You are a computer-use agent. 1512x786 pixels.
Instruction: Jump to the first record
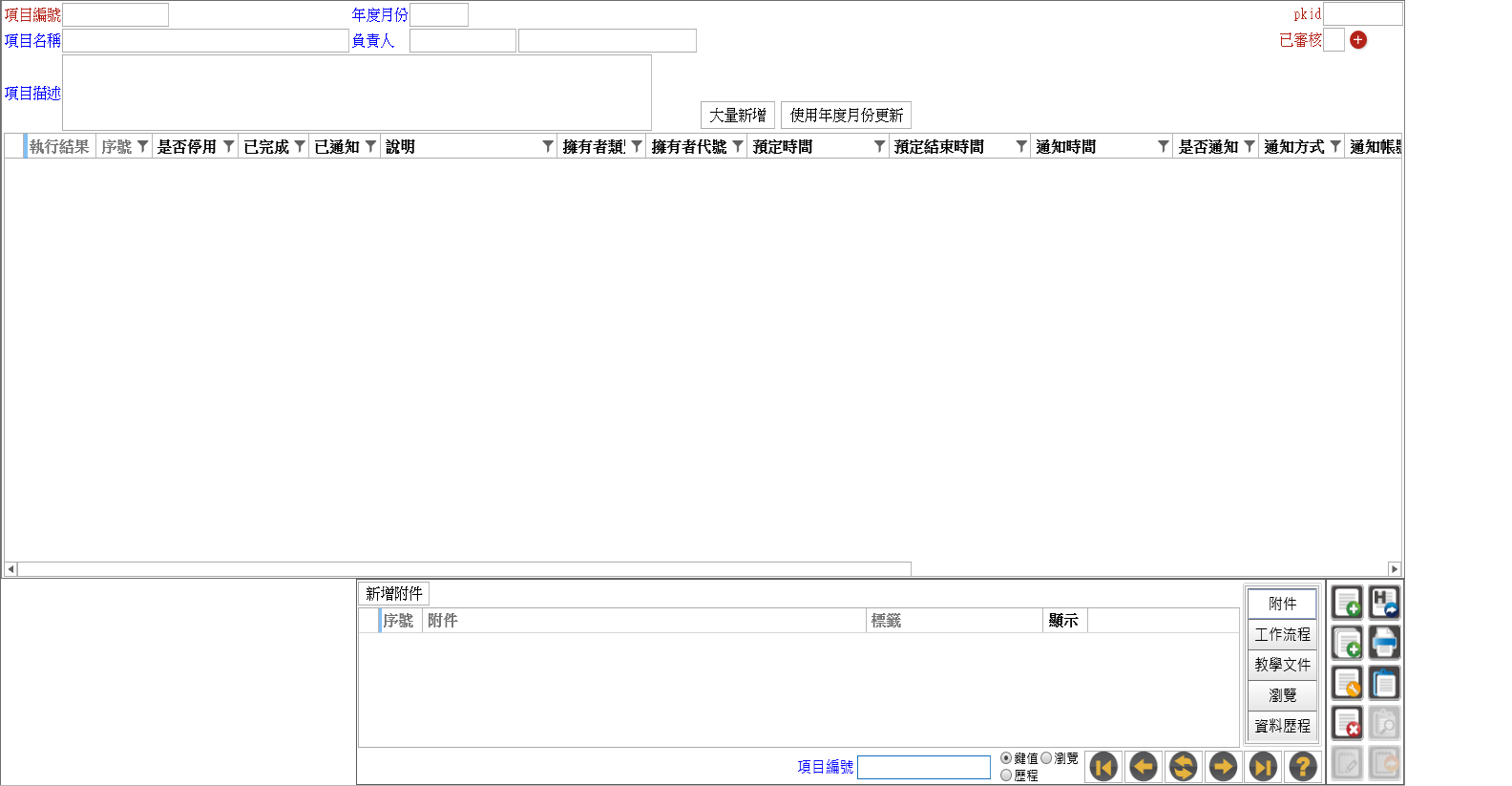(1103, 766)
